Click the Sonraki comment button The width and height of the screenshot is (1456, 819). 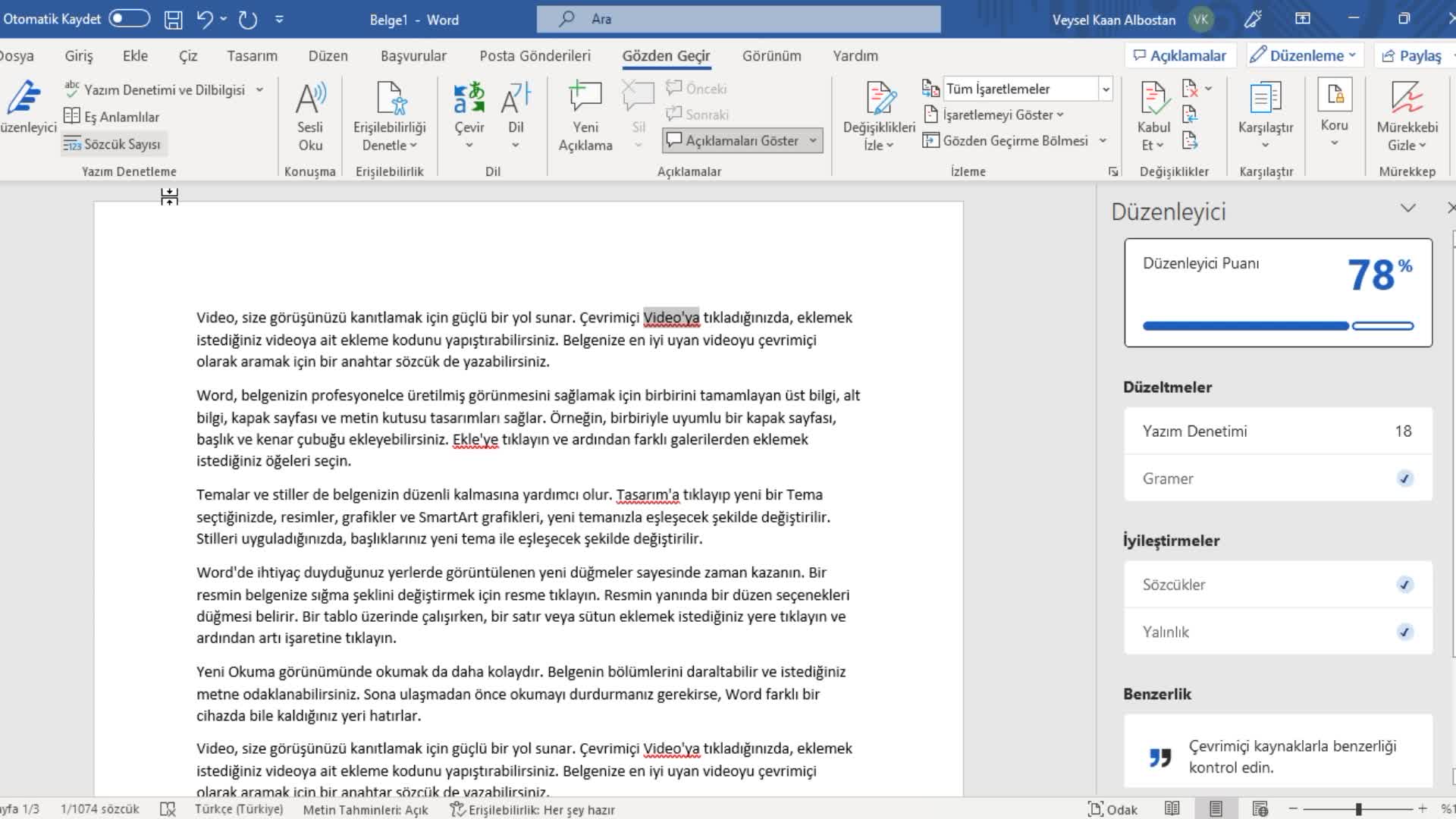[697, 115]
